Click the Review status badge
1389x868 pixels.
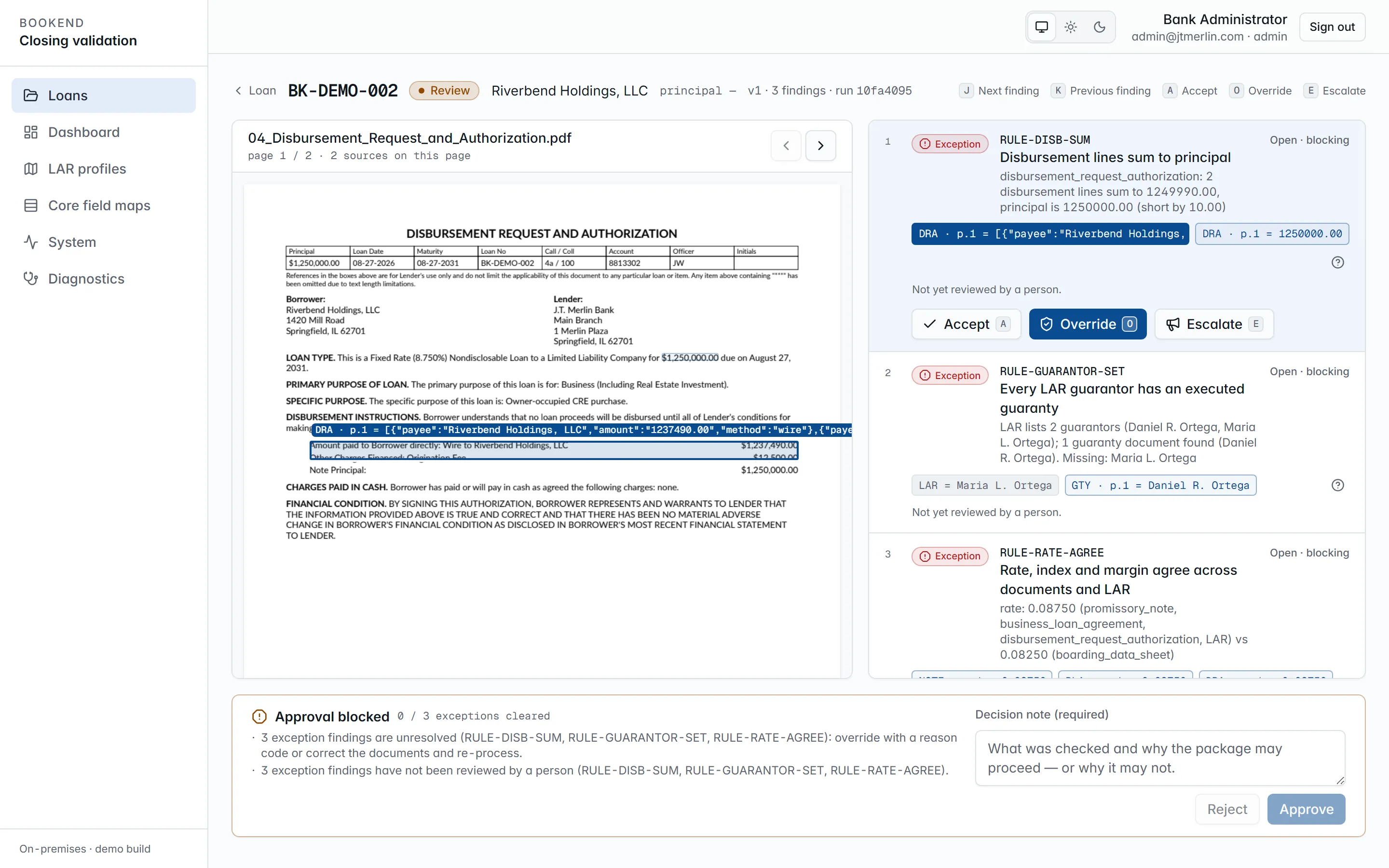[x=444, y=91]
